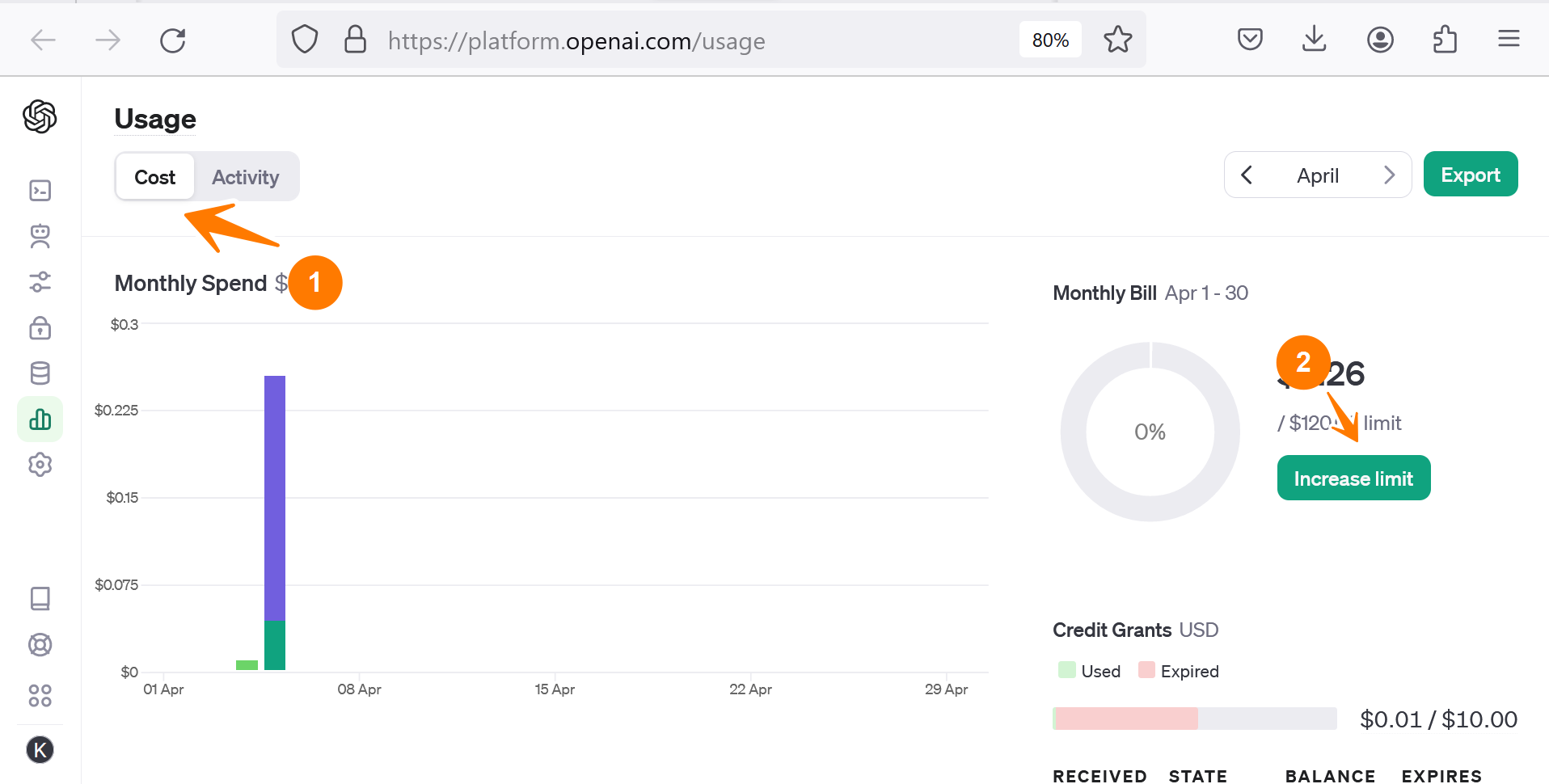The image size is (1549, 784).
Task: Switch to the Activity tab
Action: point(245,176)
